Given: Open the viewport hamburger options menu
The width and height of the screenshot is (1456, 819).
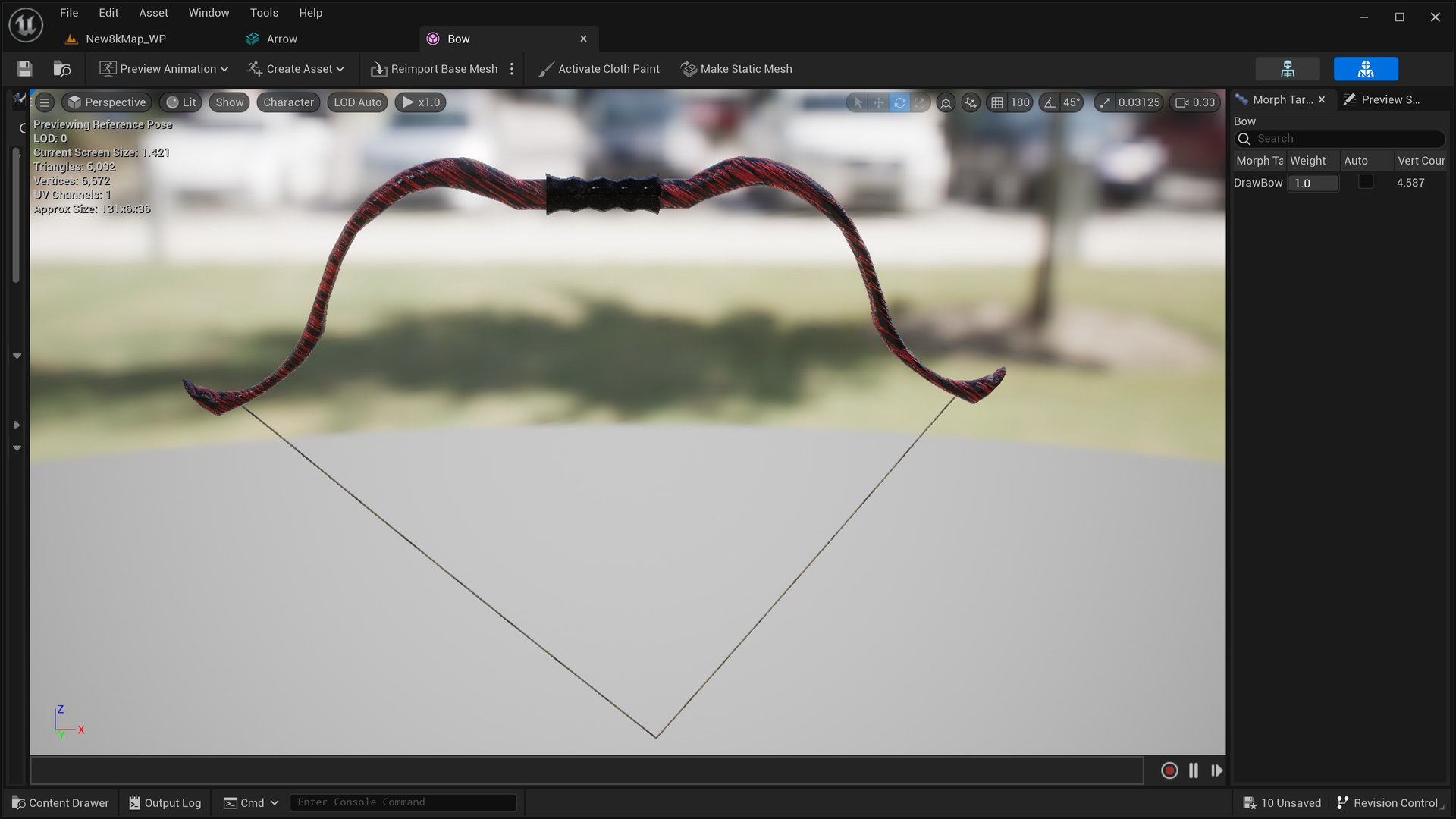Looking at the screenshot, I should coord(45,102).
